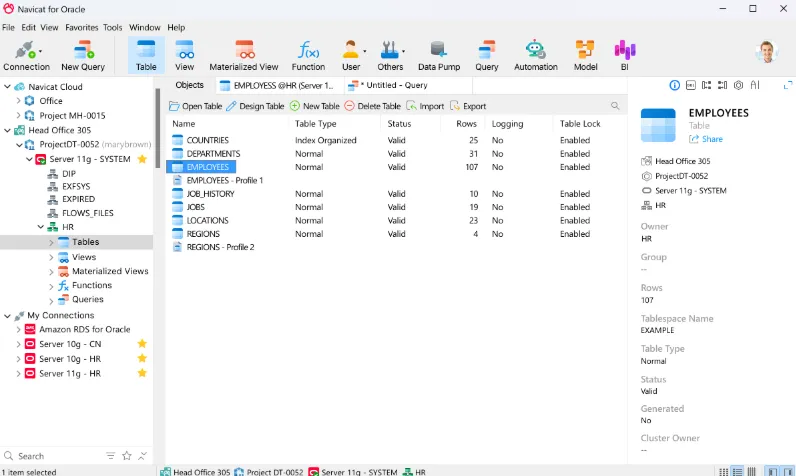Switch to the Objects tab

(189, 85)
